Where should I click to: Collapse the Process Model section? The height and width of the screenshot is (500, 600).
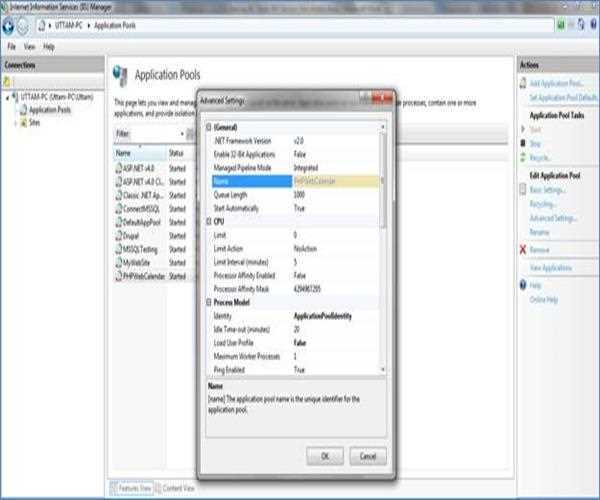point(208,301)
